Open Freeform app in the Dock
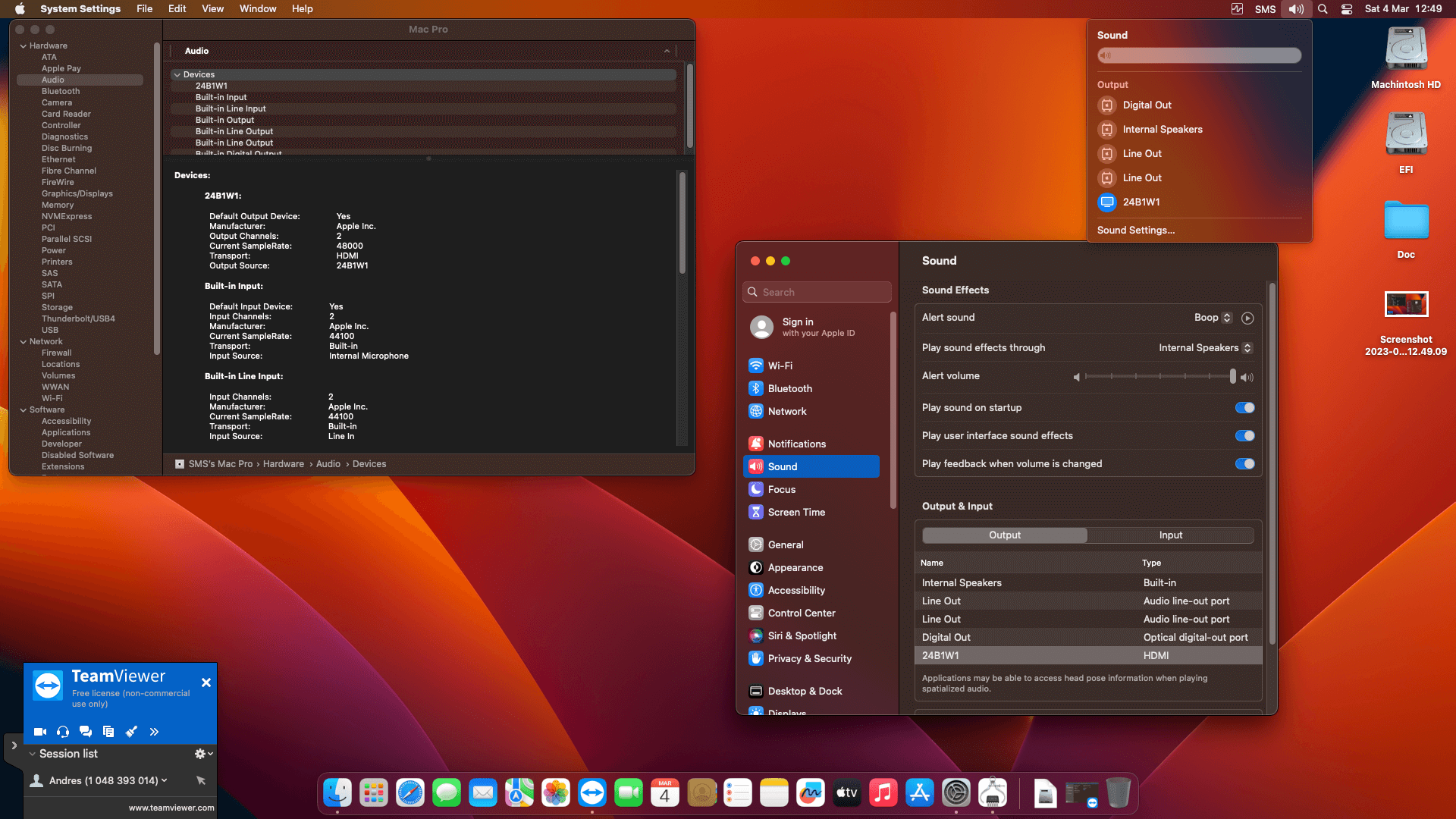The width and height of the screenshot is (1456, 819). click(811, 793)
